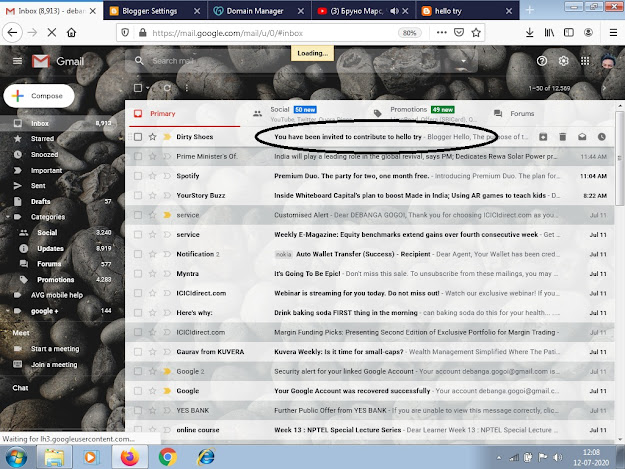Open new browser tab plus button

coord(530,10)
